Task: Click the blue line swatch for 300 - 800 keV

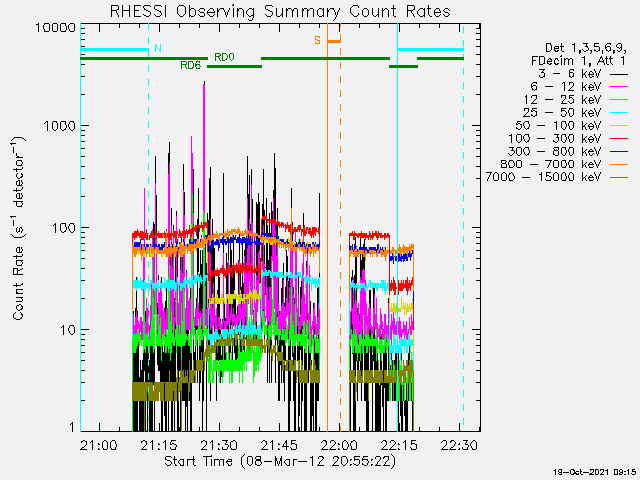Action: tap(619, 151)
